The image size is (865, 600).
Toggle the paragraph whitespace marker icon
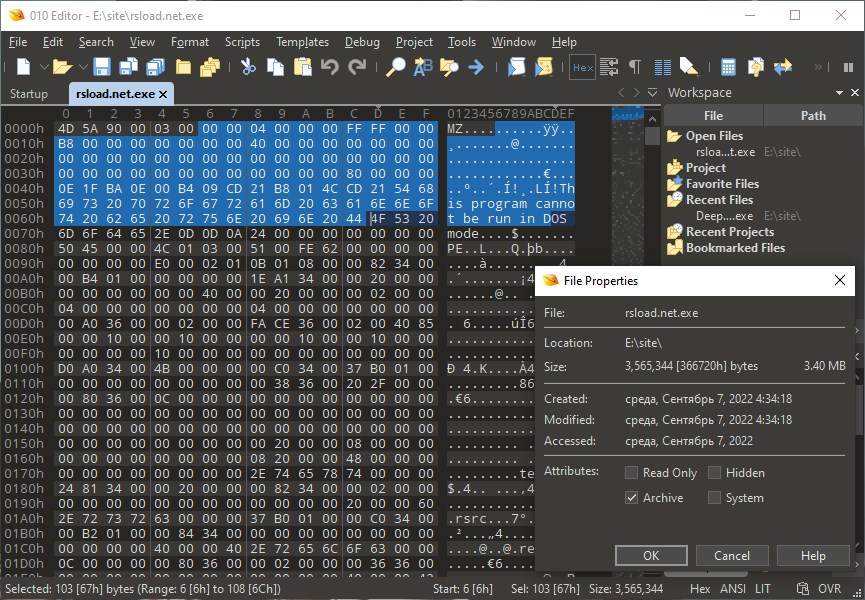coord(636,67)
